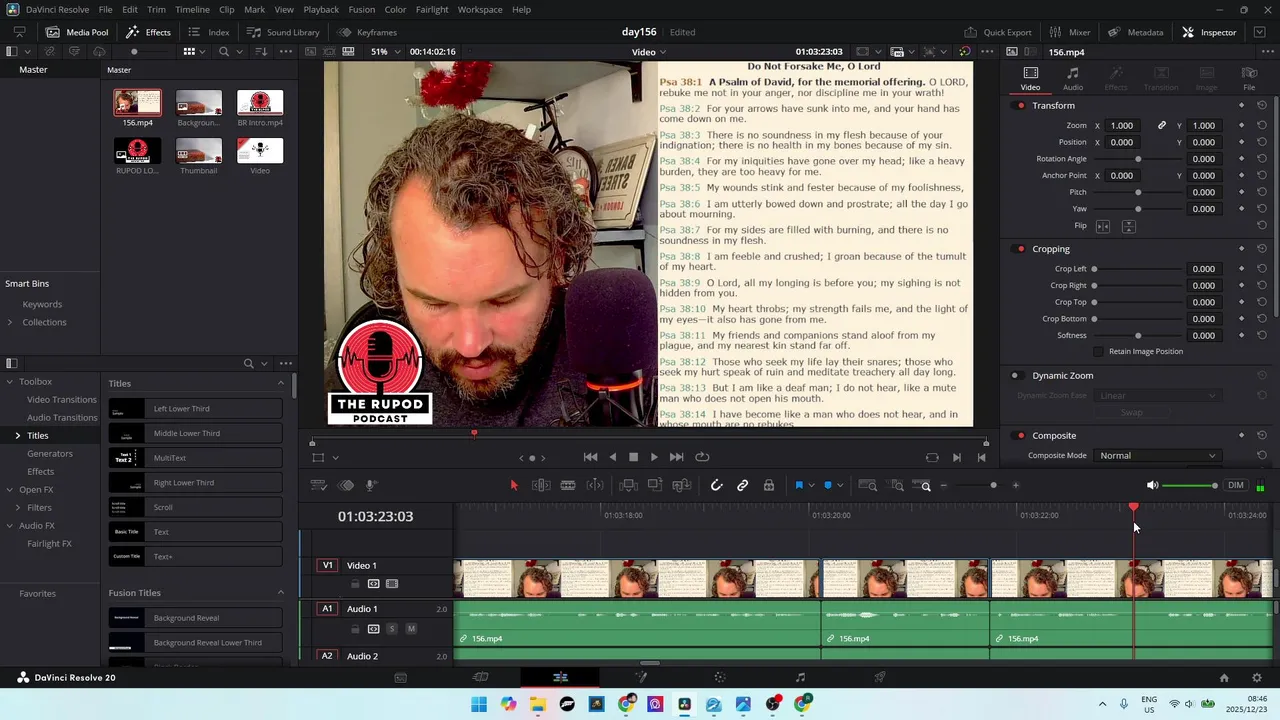Switch Inspector to the Audio tab
The width and height of the screenshot is (1280, 720).
pos(1072,78)
